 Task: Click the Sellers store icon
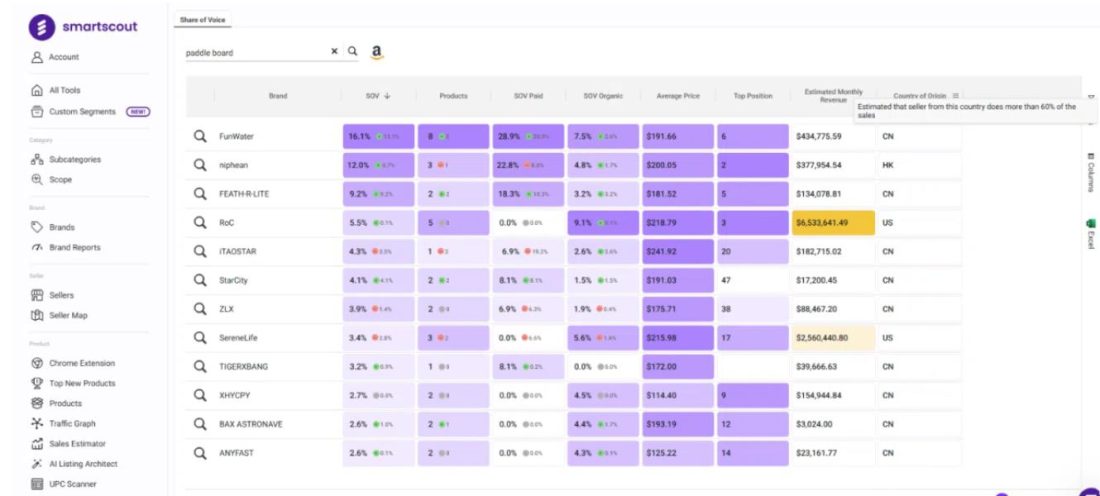[x=37, y=295]
